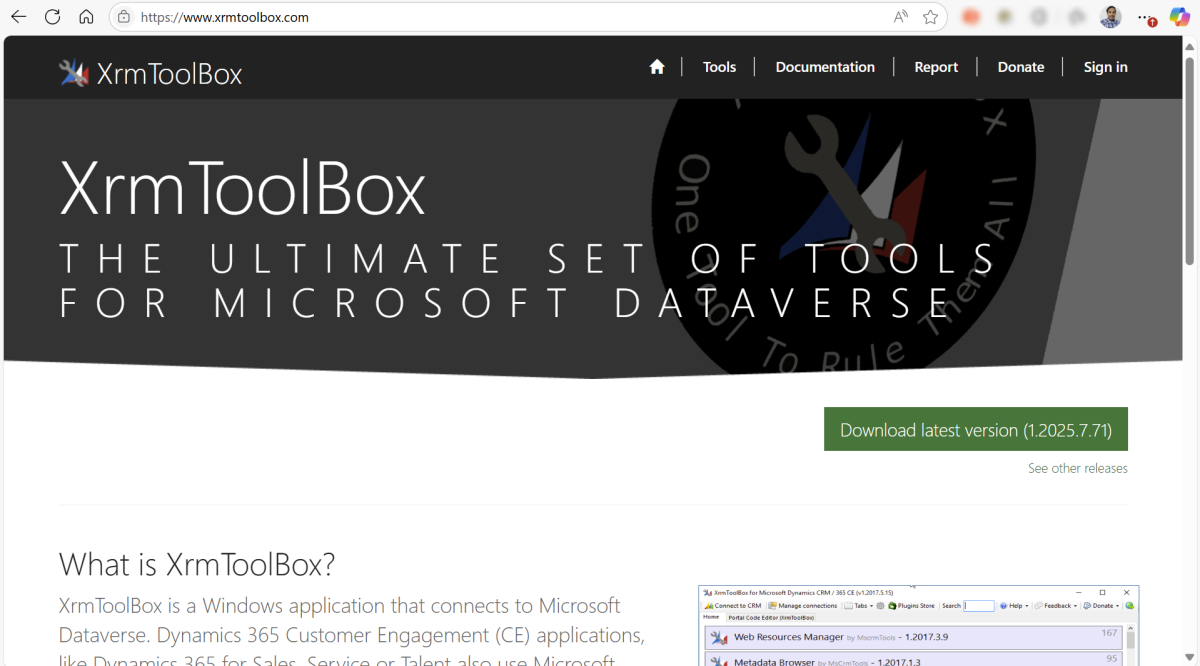Go to the site home icon in navigation
The image size is (1200, 666).
point(657,67)
